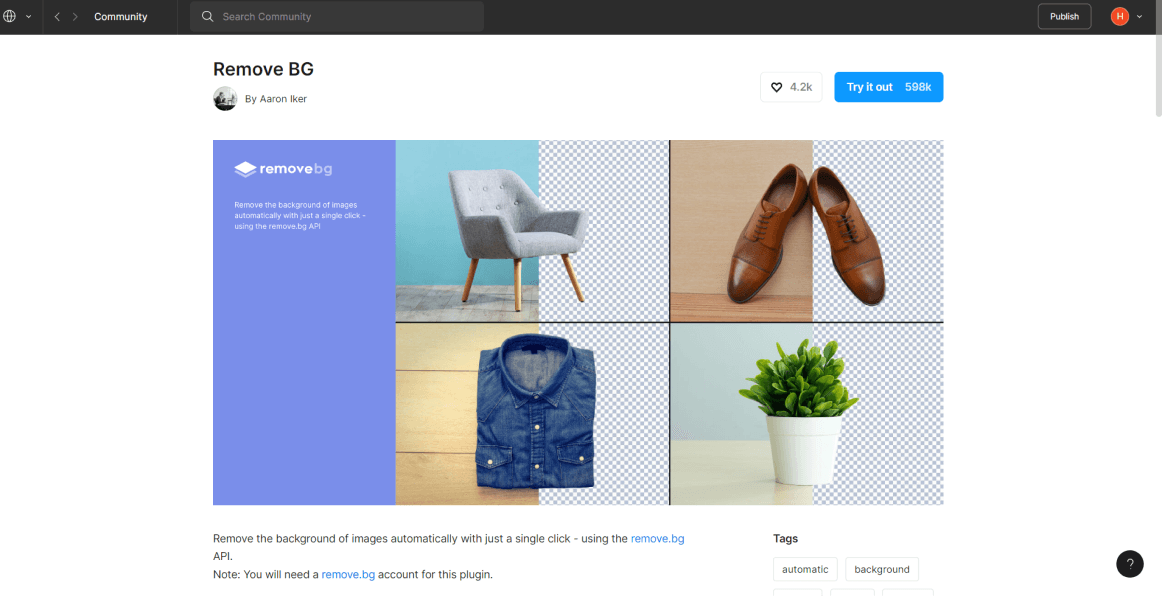Expand the chevron next to globe icon
This screenshot has height=596, width=1162.
tap(29, 16)
